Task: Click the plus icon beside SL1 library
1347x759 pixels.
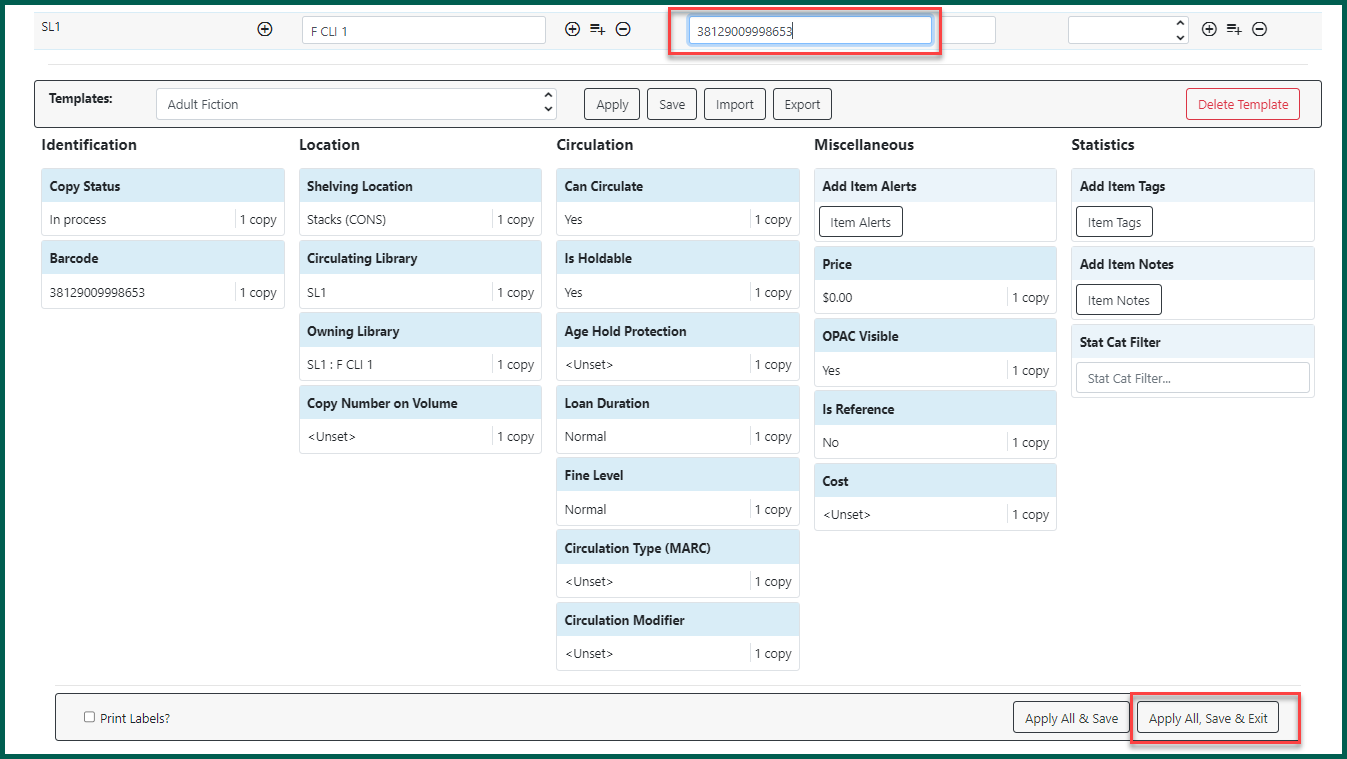Action: point(265,29)
